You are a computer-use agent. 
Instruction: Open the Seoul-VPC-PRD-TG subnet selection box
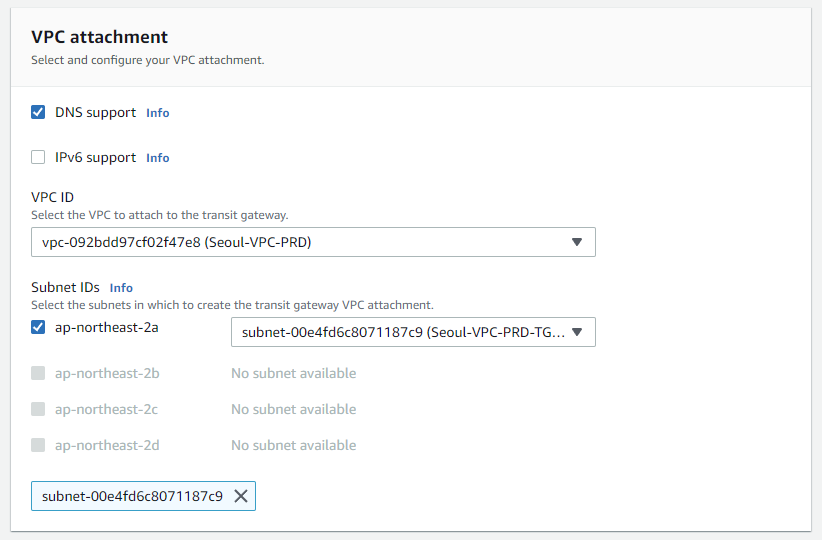tap(398, 332)
